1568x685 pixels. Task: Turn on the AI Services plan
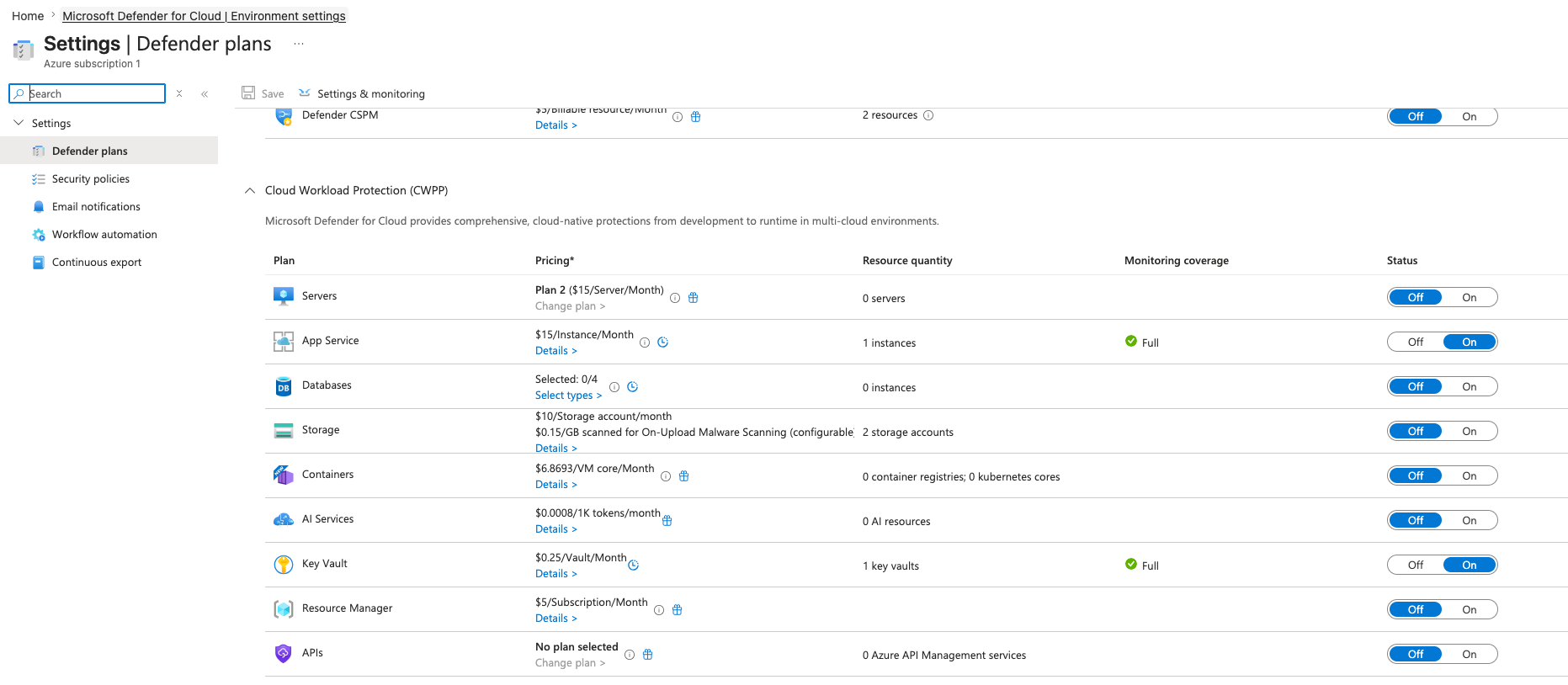(x=1469, y=520)
